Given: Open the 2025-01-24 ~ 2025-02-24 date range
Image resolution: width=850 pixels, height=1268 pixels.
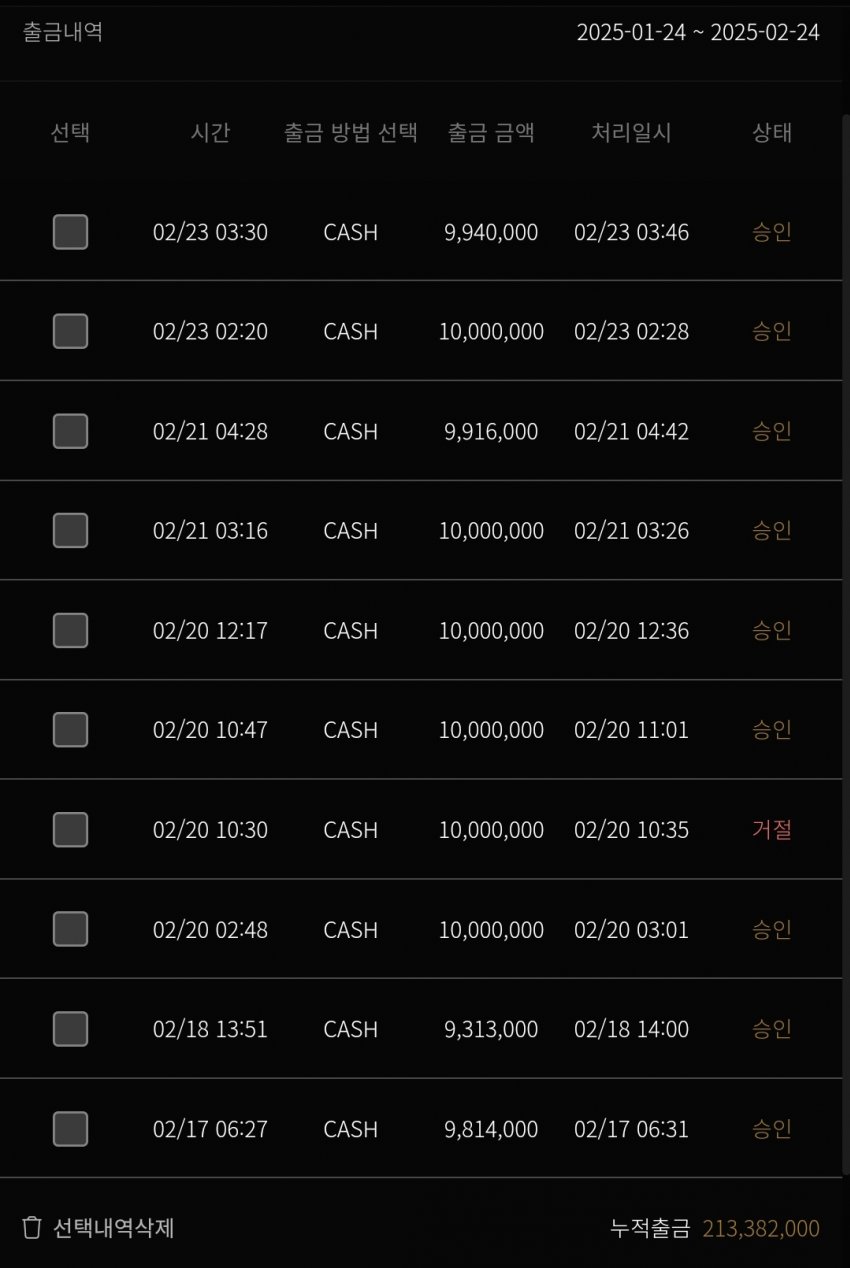Looking at the screenshot, I should tap(698, 32).
